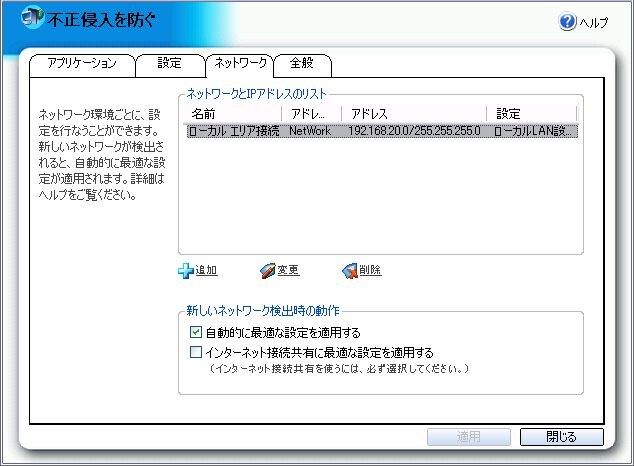Click the 削除 delete link

(370, 270)
